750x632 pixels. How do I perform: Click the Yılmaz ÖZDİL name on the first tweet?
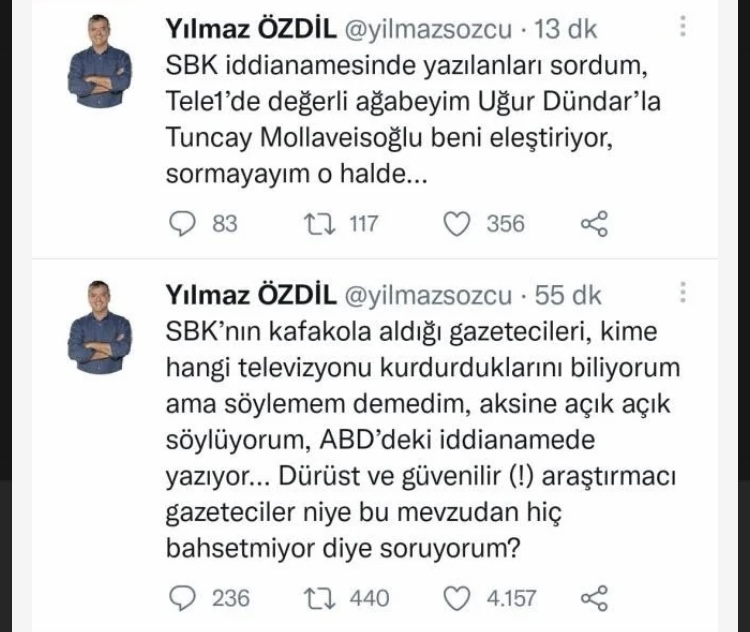pyautogui.click(x=249, y=33)
